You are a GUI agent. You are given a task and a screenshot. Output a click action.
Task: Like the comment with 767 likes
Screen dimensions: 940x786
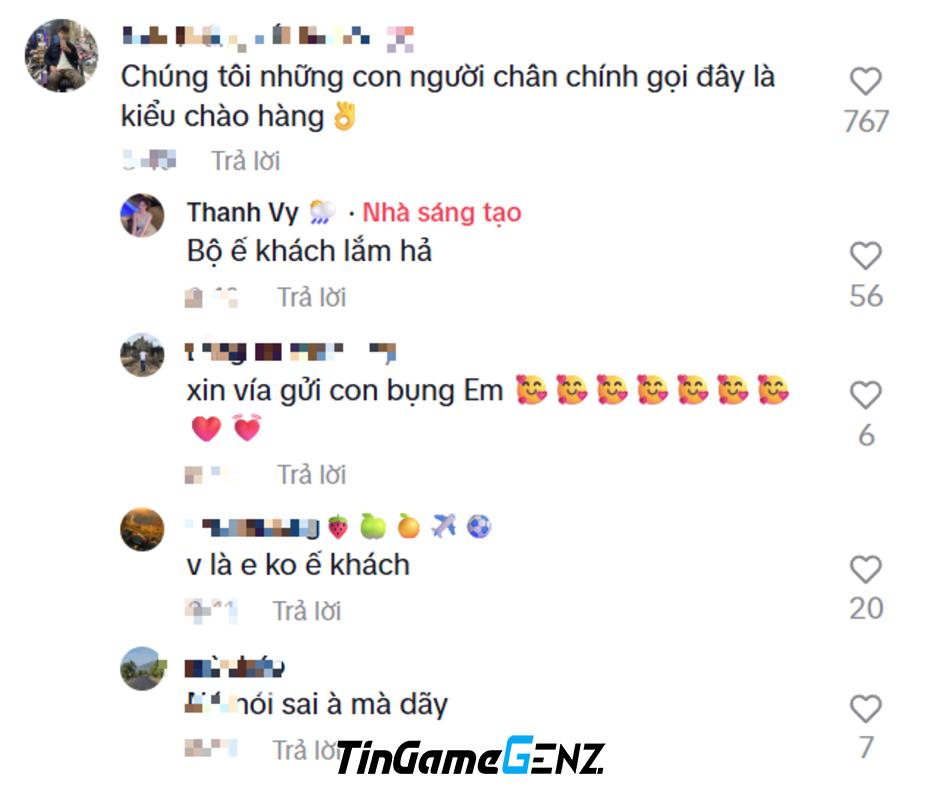[x=866, y=82]
